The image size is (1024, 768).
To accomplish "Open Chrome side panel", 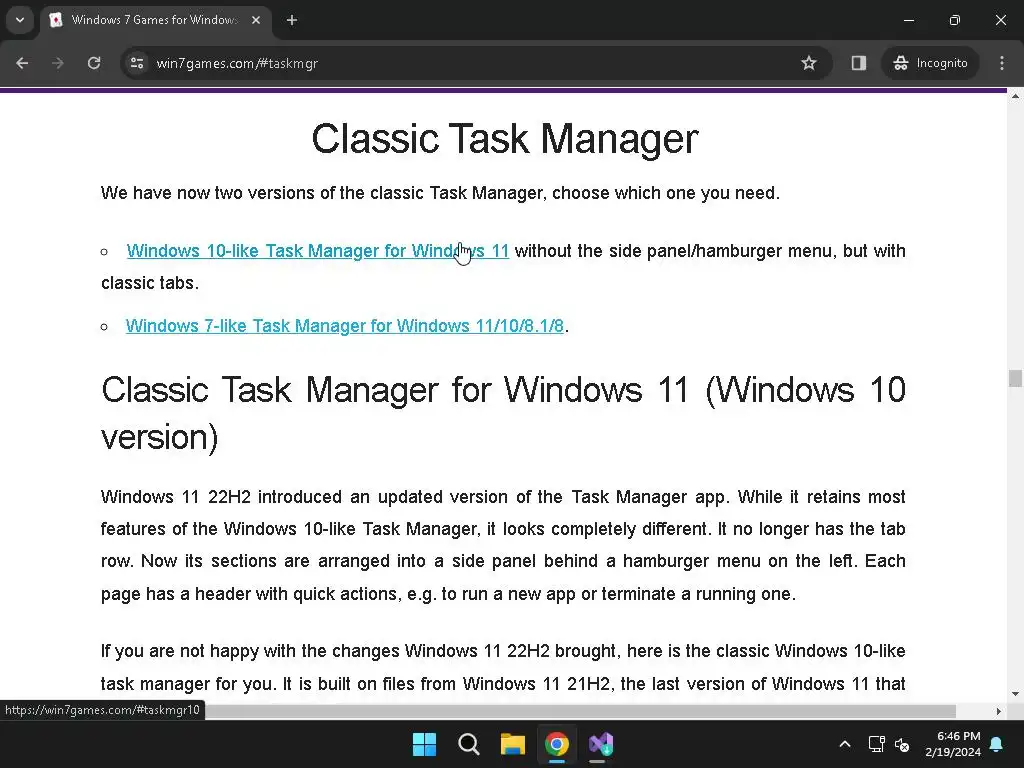I will click(x=858, y=63).
